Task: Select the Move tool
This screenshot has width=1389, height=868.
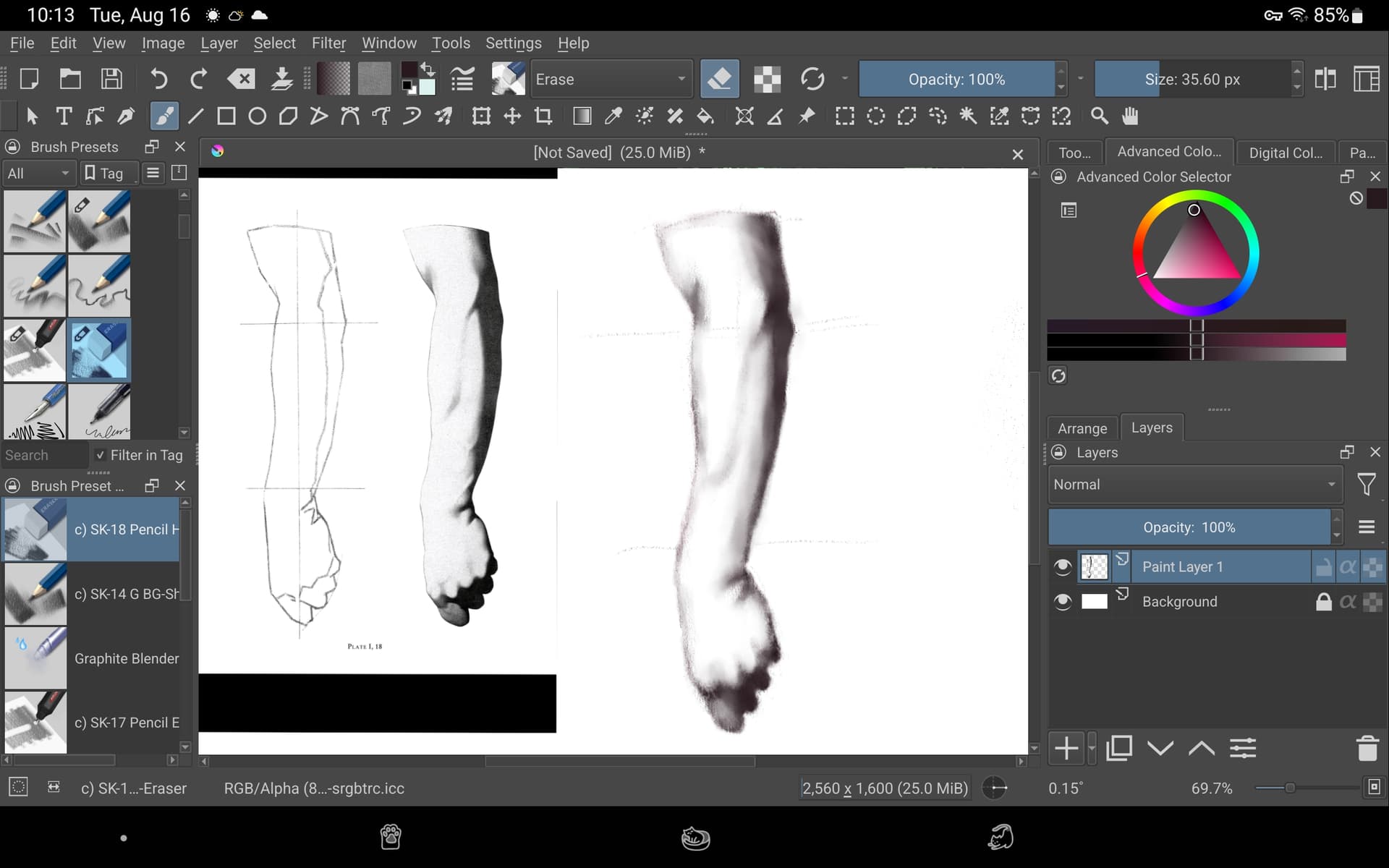Action: click(512, 116)
